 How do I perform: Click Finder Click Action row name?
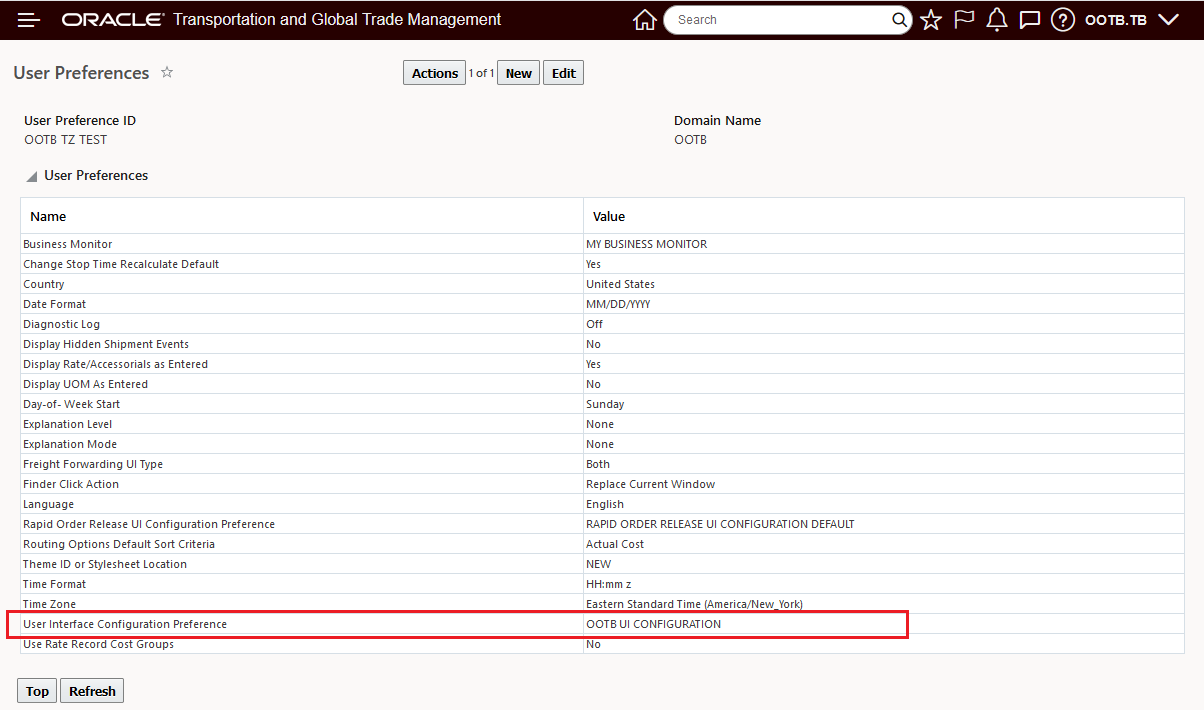[71, 484]
